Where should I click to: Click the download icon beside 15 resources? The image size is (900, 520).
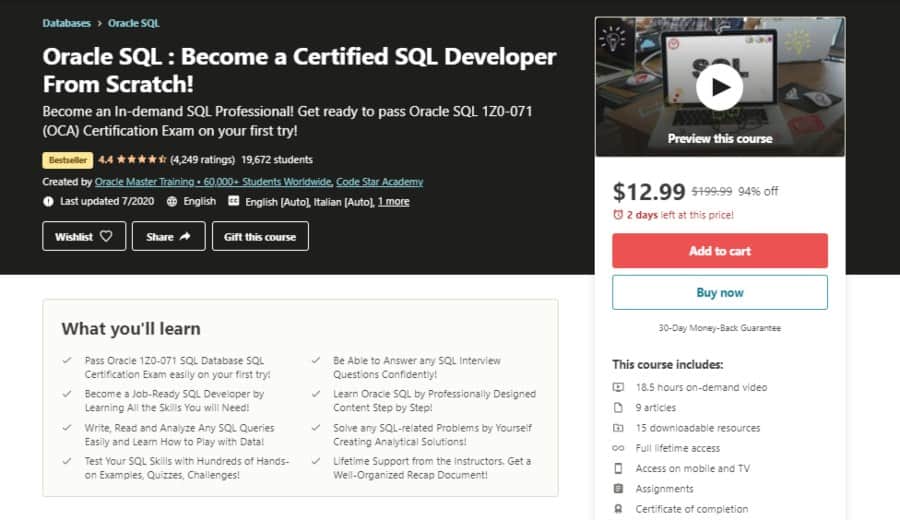click(618, 428)
